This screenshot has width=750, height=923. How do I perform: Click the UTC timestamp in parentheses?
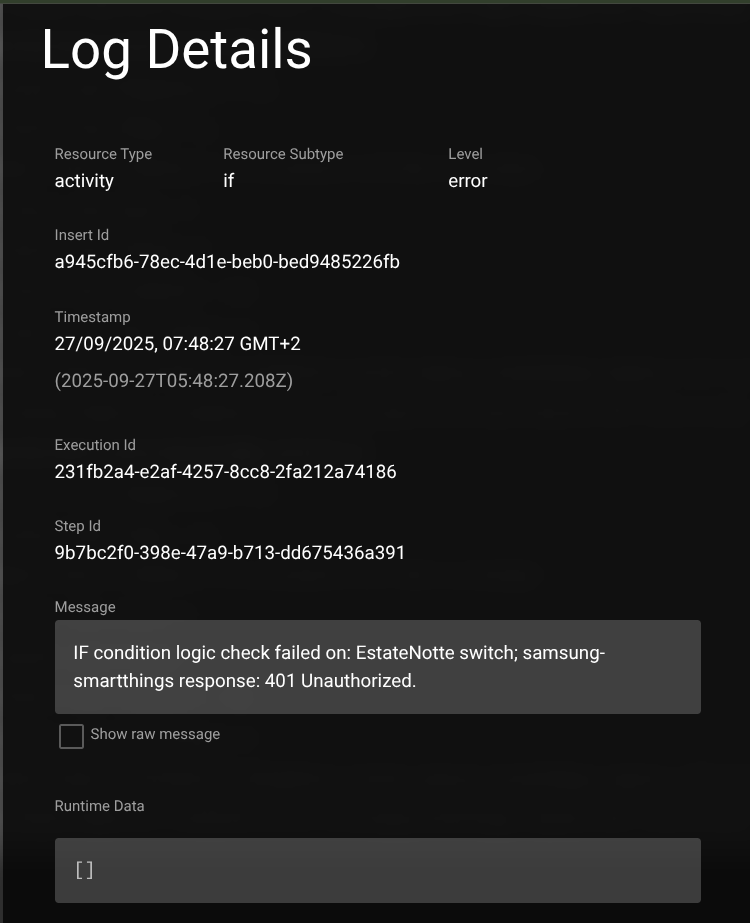(173, 381)
